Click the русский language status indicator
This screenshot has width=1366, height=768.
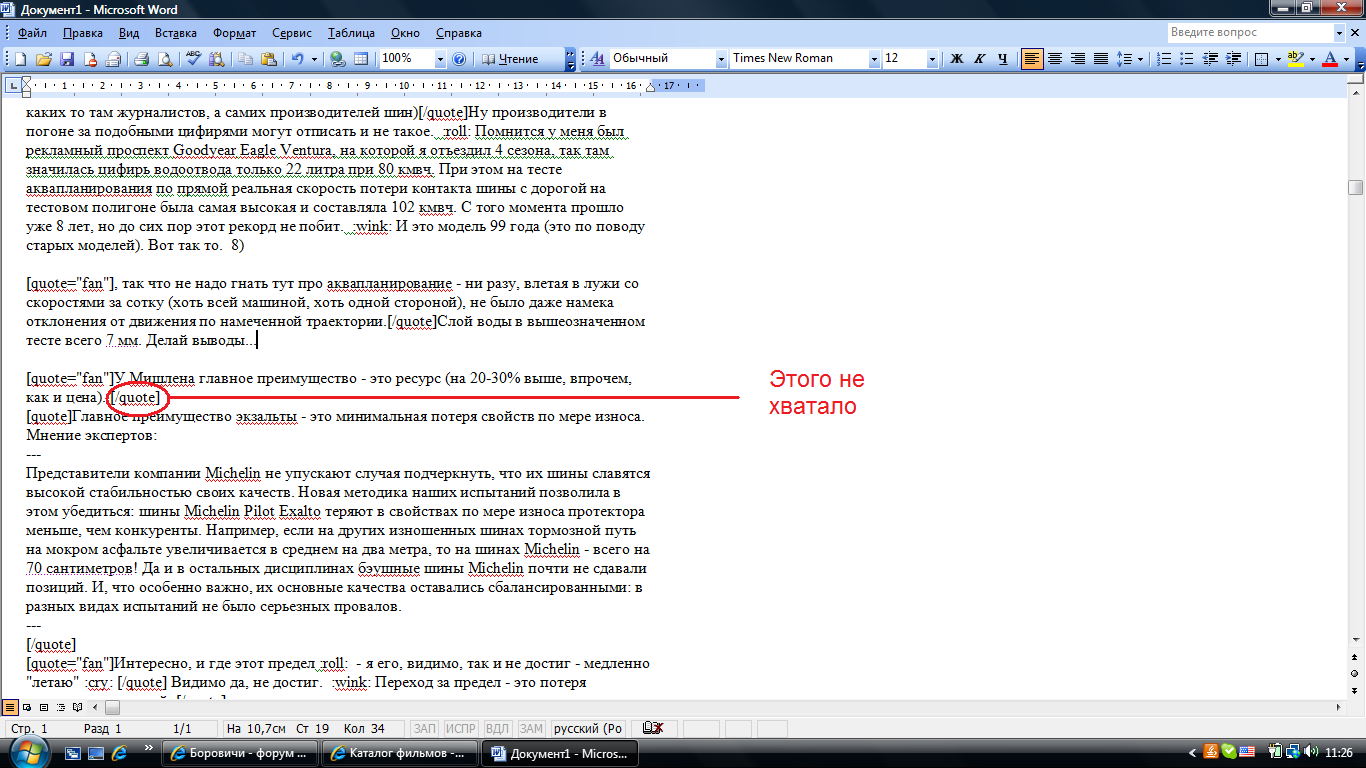[x=588, y=729]
